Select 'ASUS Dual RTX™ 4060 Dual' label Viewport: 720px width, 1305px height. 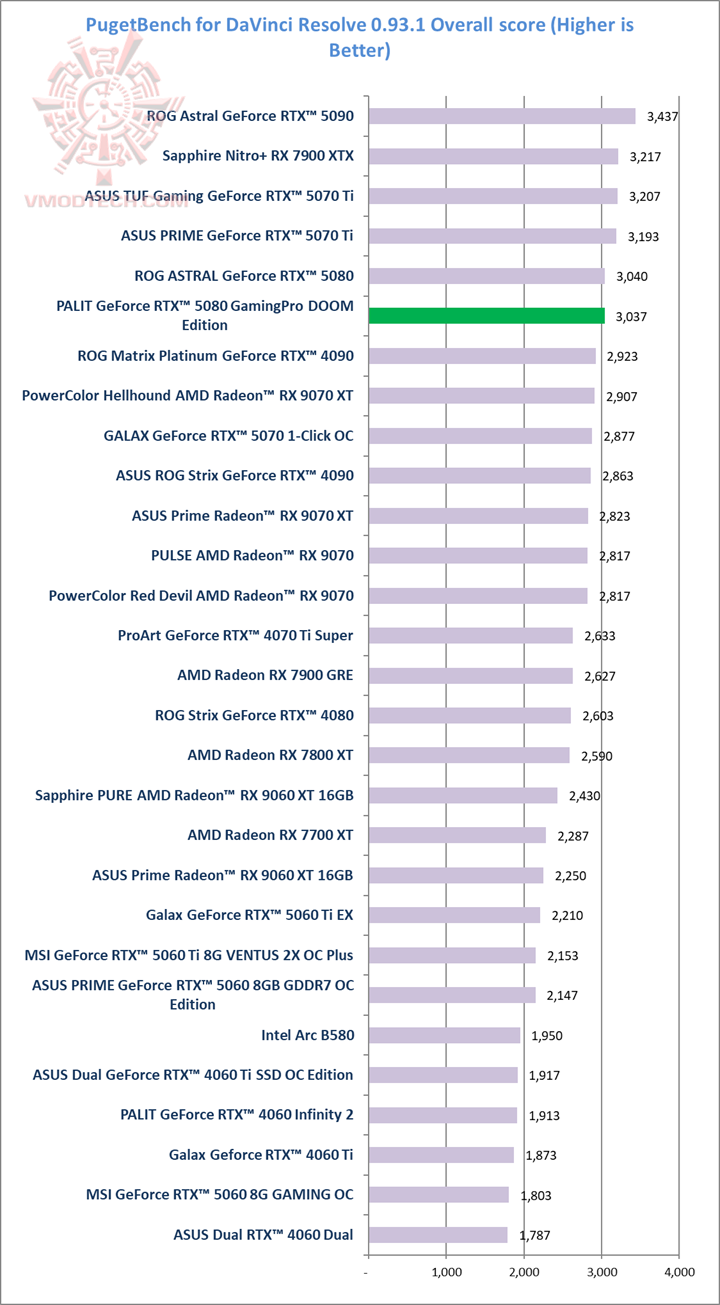tap(263, 1235)
